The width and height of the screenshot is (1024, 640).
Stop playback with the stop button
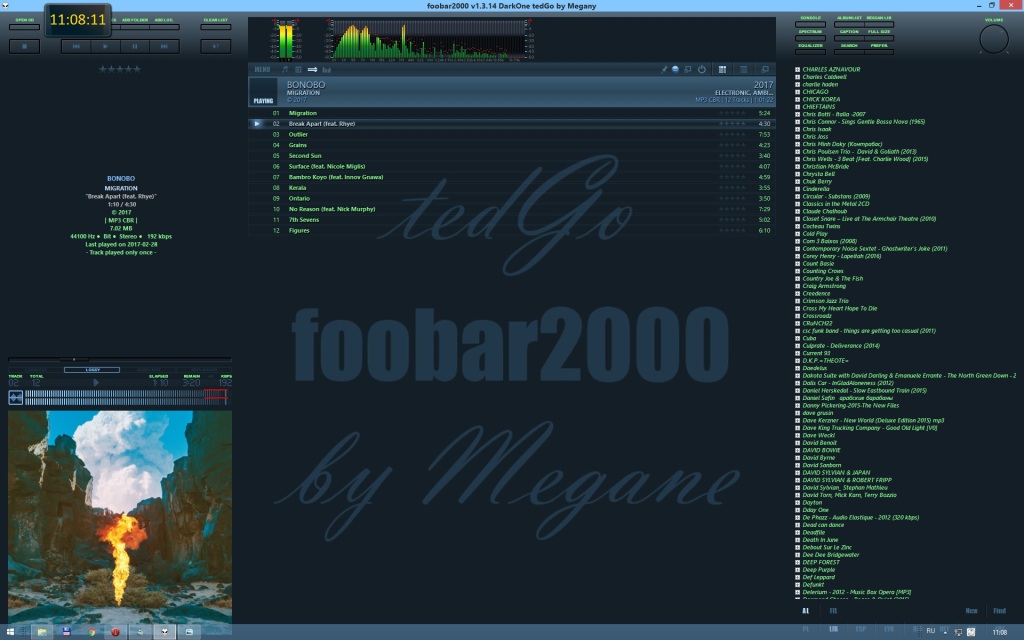[24, 46]
